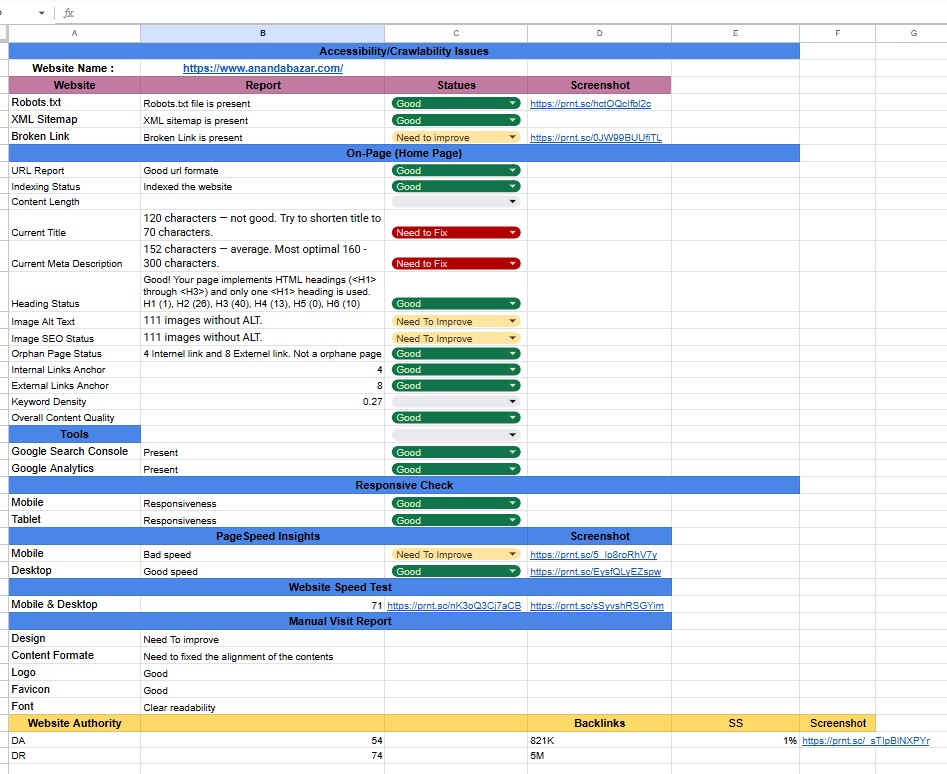Select the Website Speed Test section header
Screen dimensions: 947x774
(340, 587)
